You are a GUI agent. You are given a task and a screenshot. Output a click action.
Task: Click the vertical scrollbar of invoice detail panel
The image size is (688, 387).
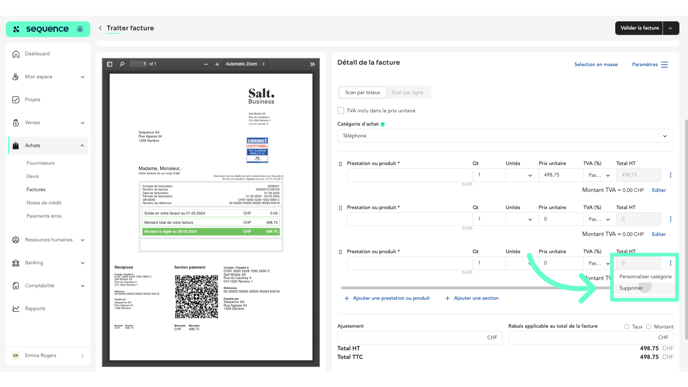(x=685, y=229)
